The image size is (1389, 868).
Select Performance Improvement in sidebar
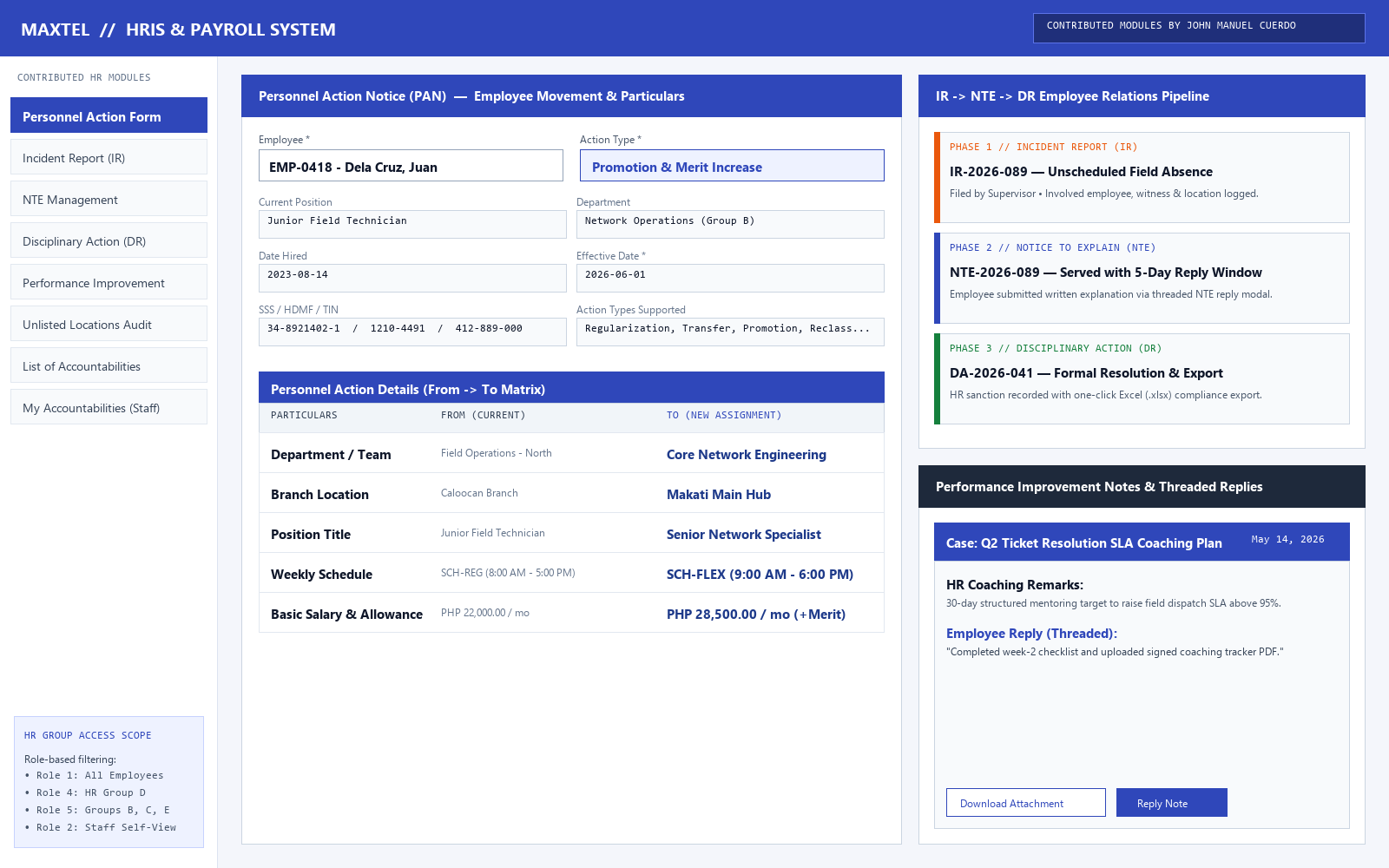109,282
